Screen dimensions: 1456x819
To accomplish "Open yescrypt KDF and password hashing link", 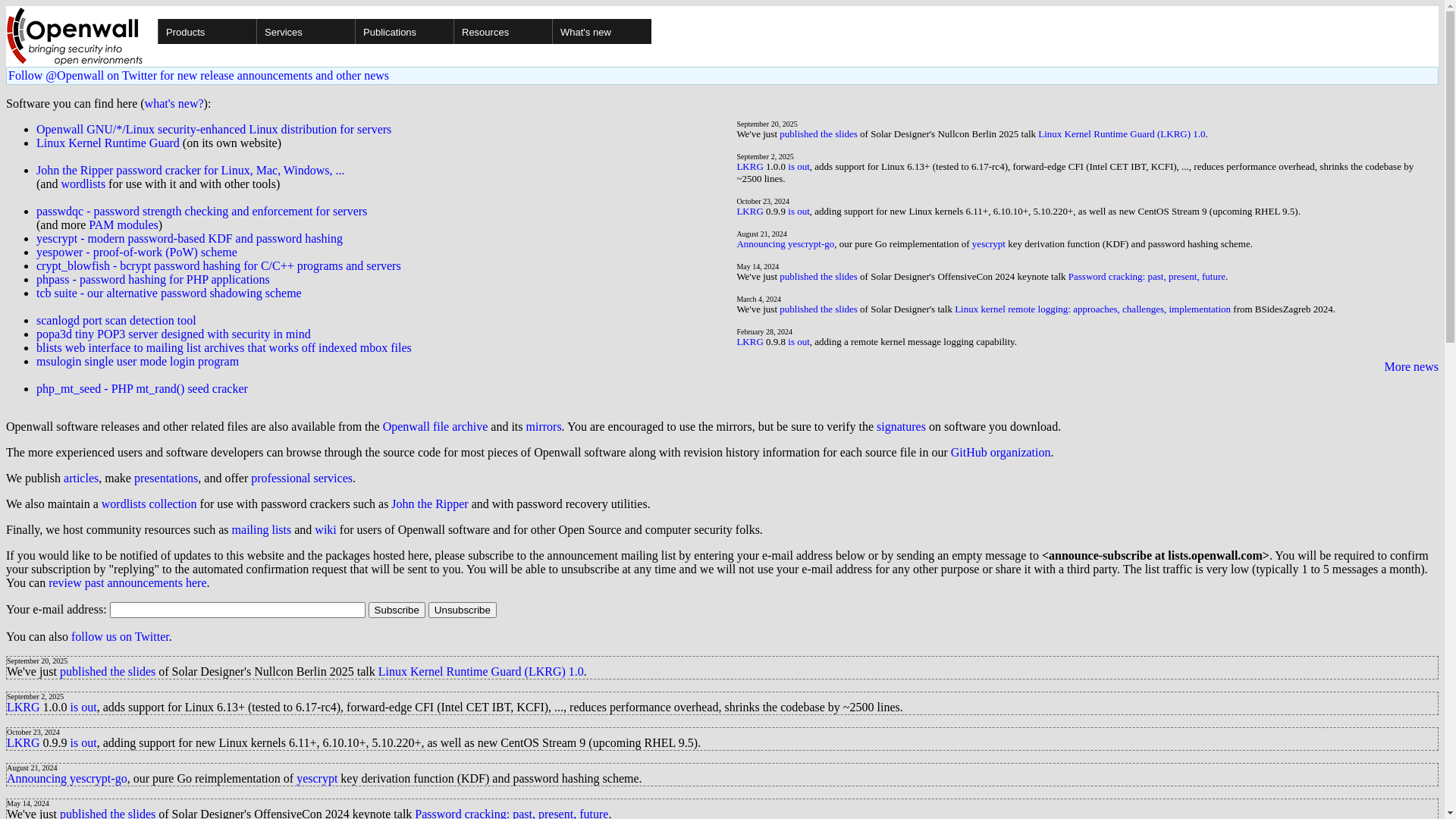I will click(190, 239).
